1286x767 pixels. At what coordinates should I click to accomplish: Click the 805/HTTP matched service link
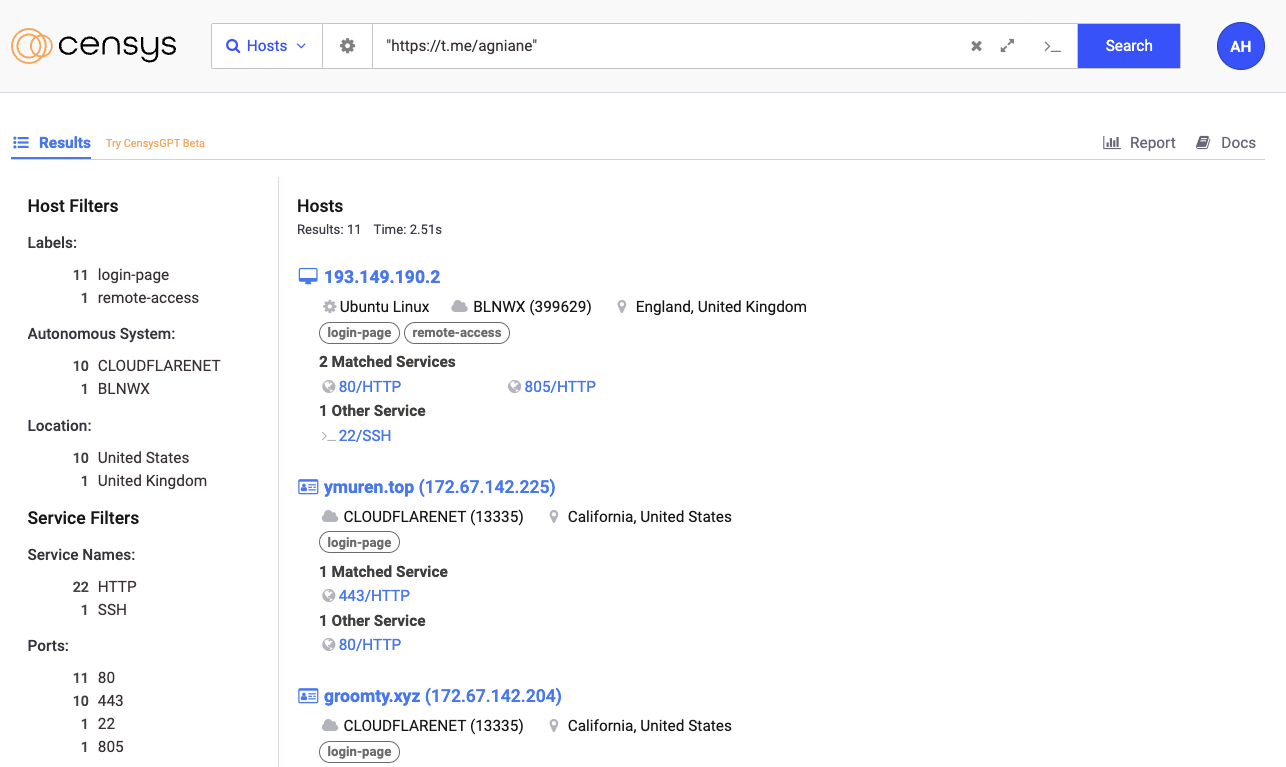(560, 387)
